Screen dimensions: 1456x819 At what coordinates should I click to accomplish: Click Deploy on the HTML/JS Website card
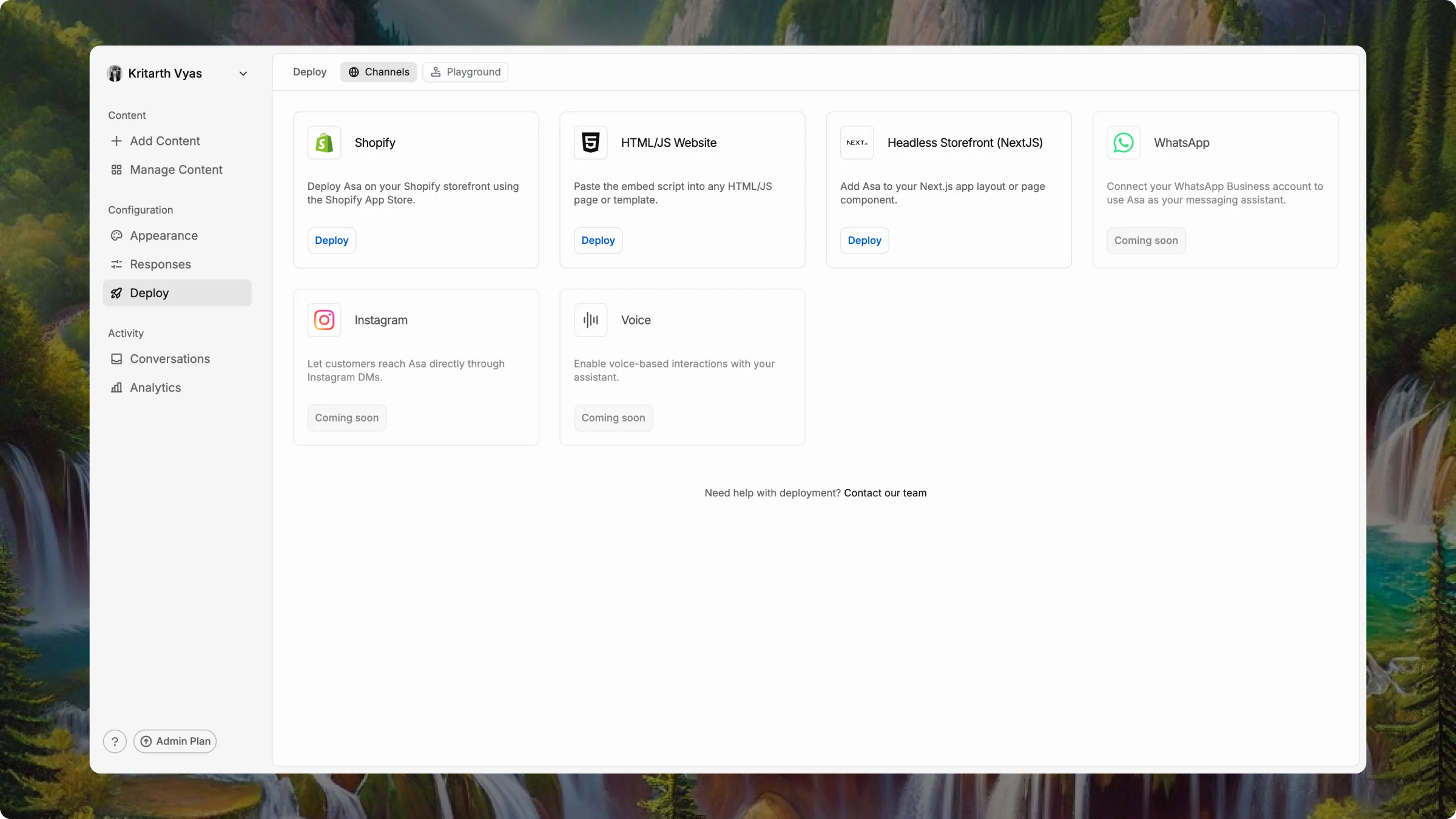pos(598,240)
